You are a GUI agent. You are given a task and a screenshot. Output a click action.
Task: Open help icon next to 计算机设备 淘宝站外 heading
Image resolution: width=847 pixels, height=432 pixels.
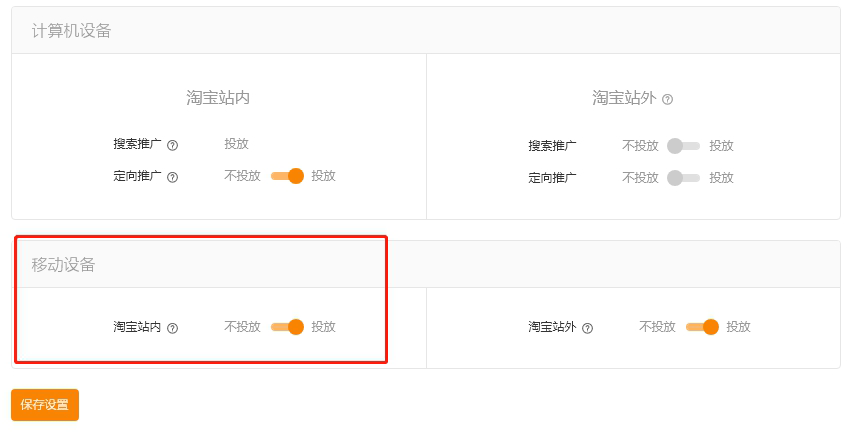pos(668,99)
